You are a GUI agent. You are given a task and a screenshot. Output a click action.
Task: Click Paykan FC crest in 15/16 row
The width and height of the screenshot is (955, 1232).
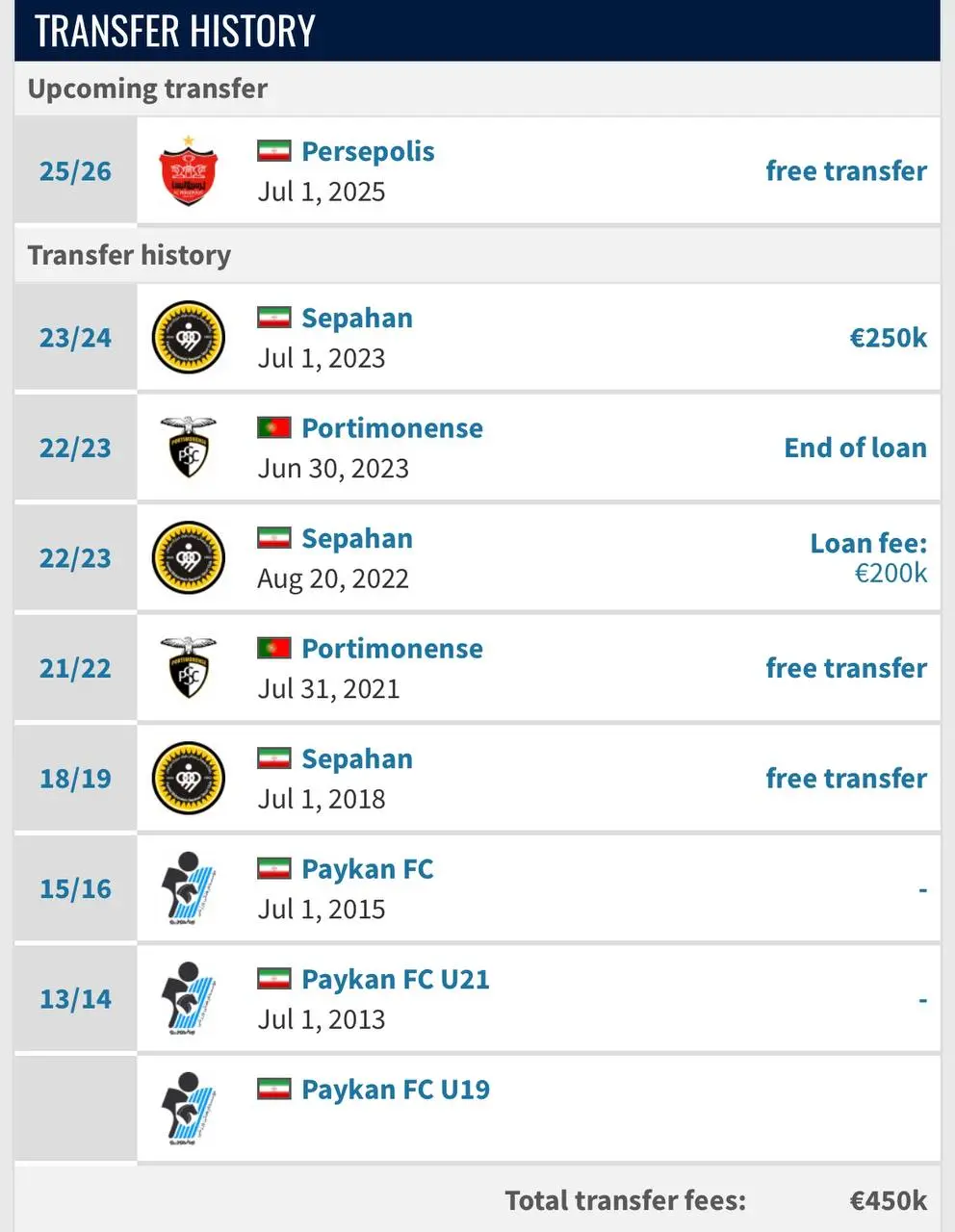point(189,888)
